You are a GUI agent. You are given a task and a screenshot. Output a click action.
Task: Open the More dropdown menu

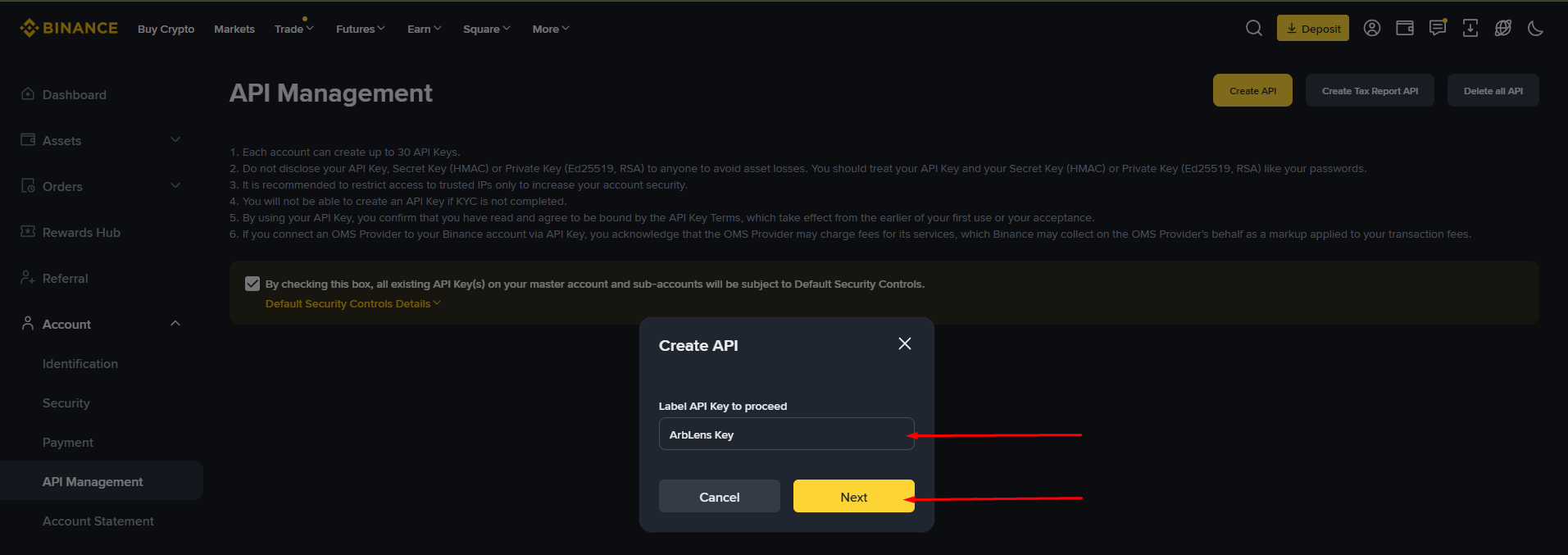tap(551, 29)
